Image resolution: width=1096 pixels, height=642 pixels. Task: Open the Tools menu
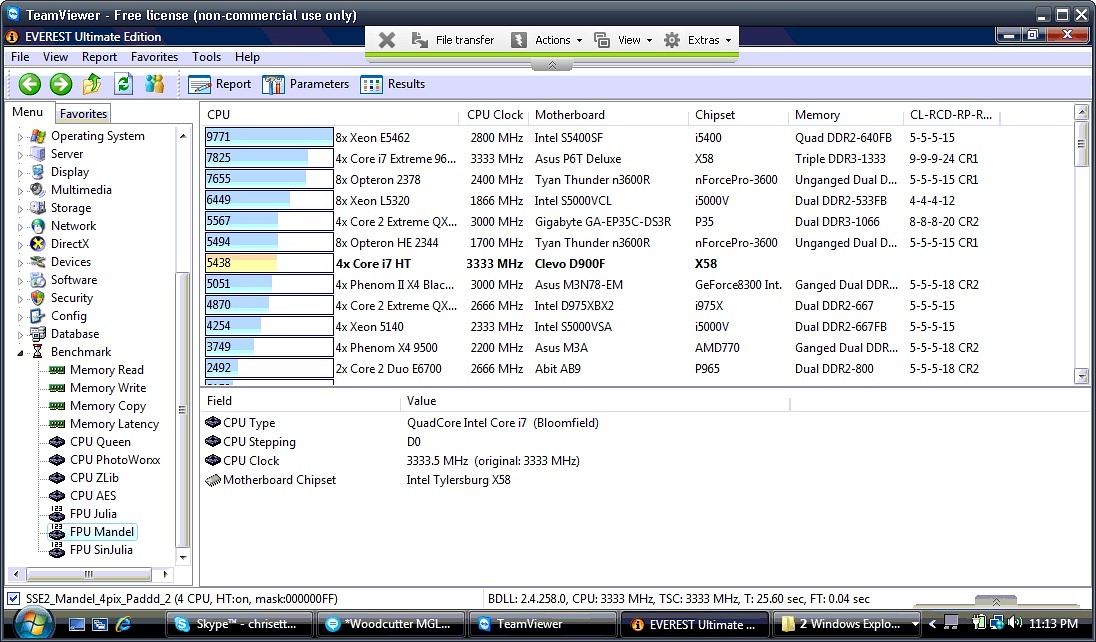pos(206,57)
